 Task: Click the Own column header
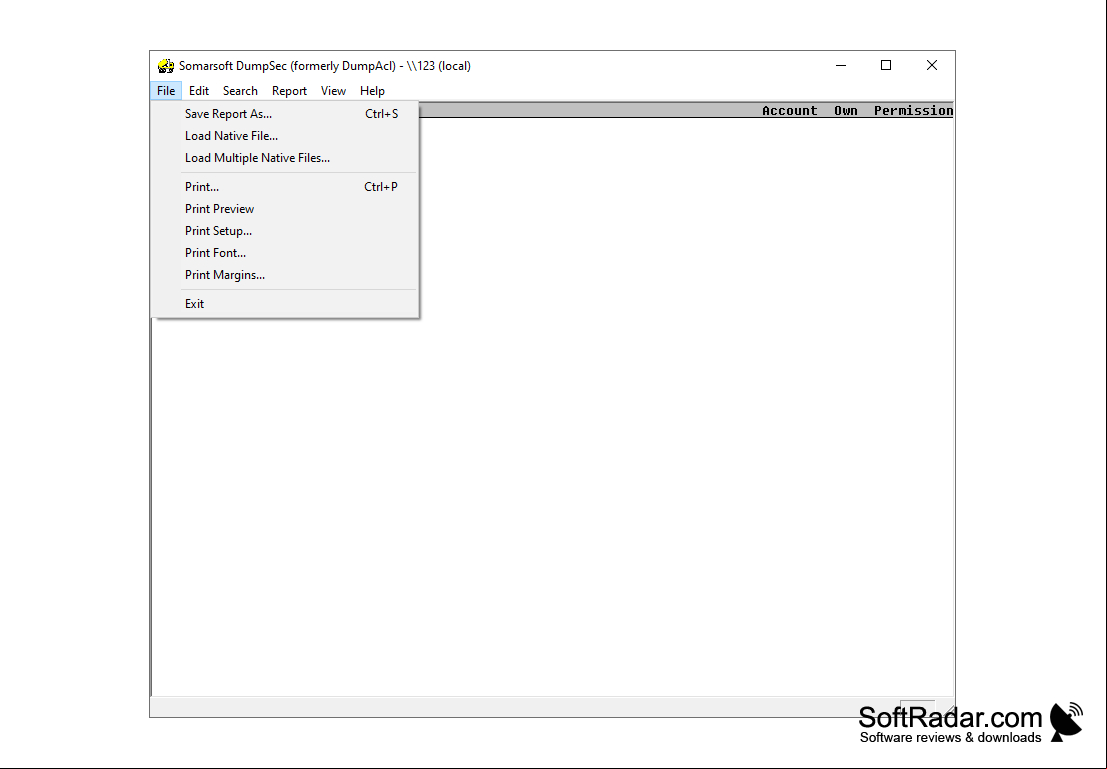pos(846,110)
